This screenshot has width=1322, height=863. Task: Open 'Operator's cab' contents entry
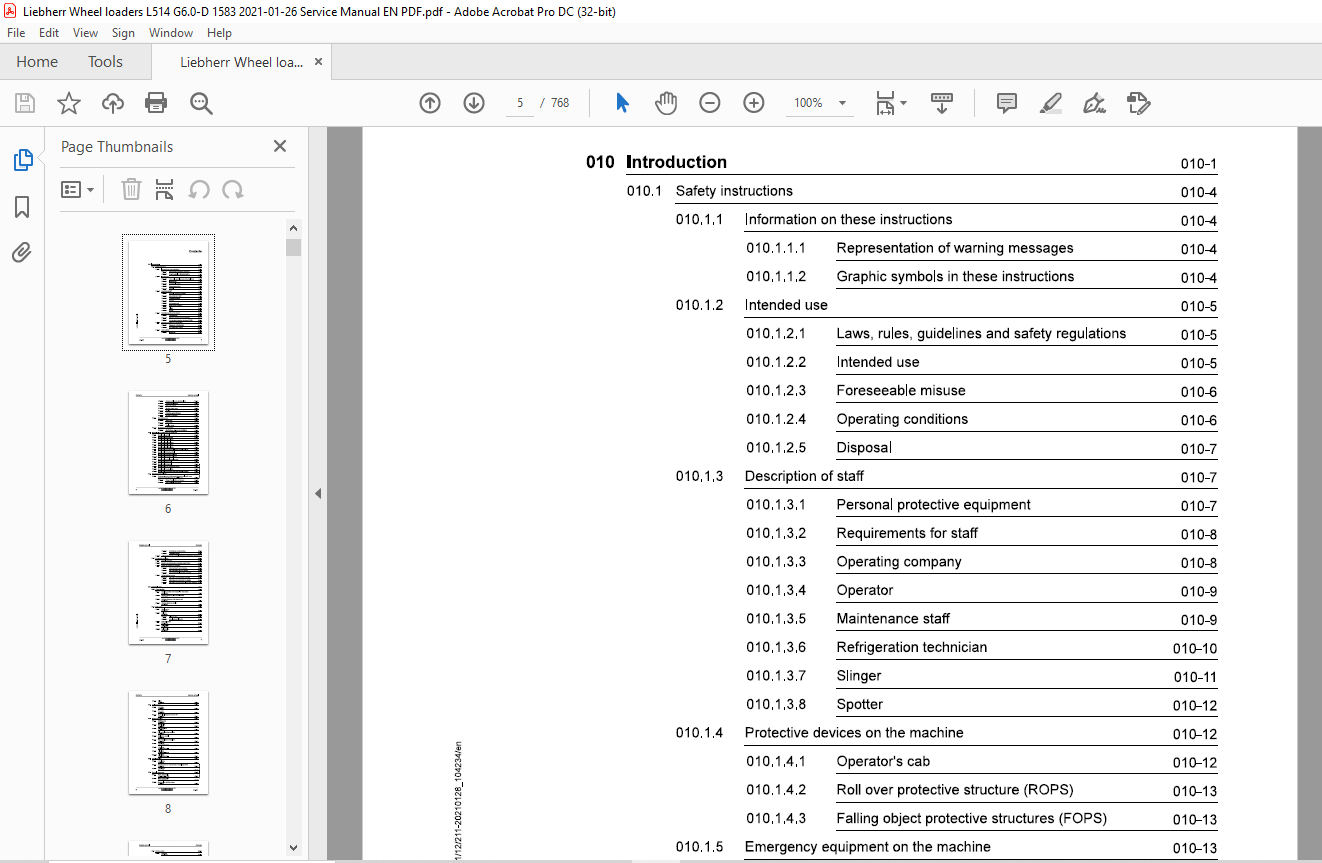[883, 762]
